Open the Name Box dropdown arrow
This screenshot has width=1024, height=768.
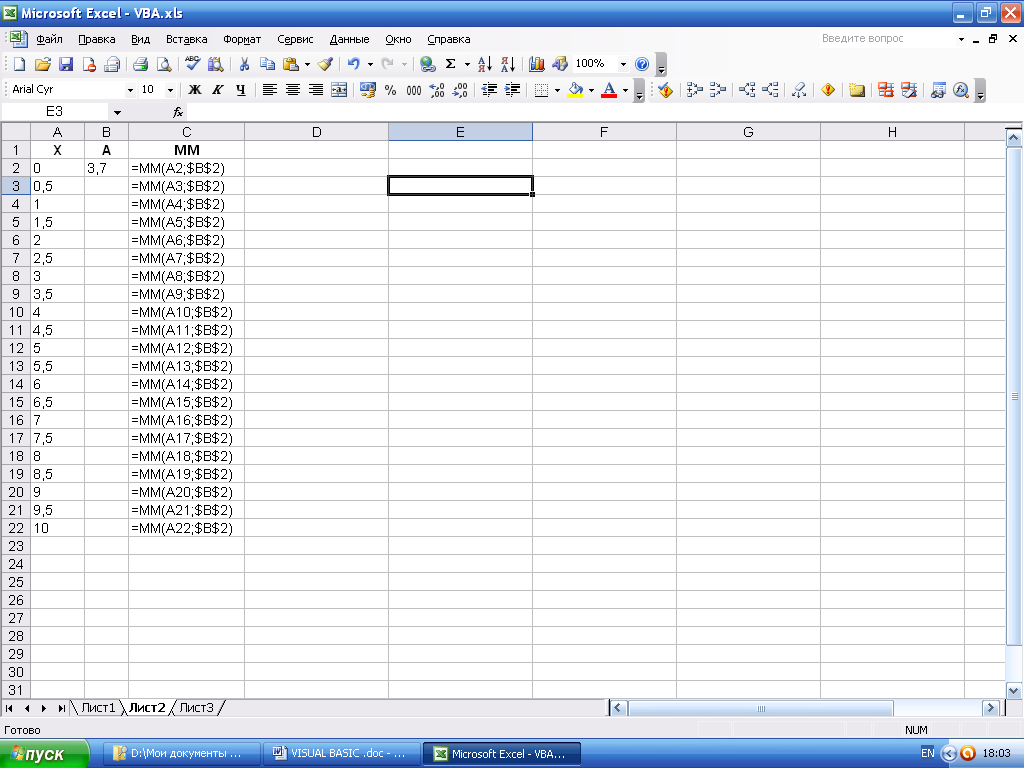[117, 112]
